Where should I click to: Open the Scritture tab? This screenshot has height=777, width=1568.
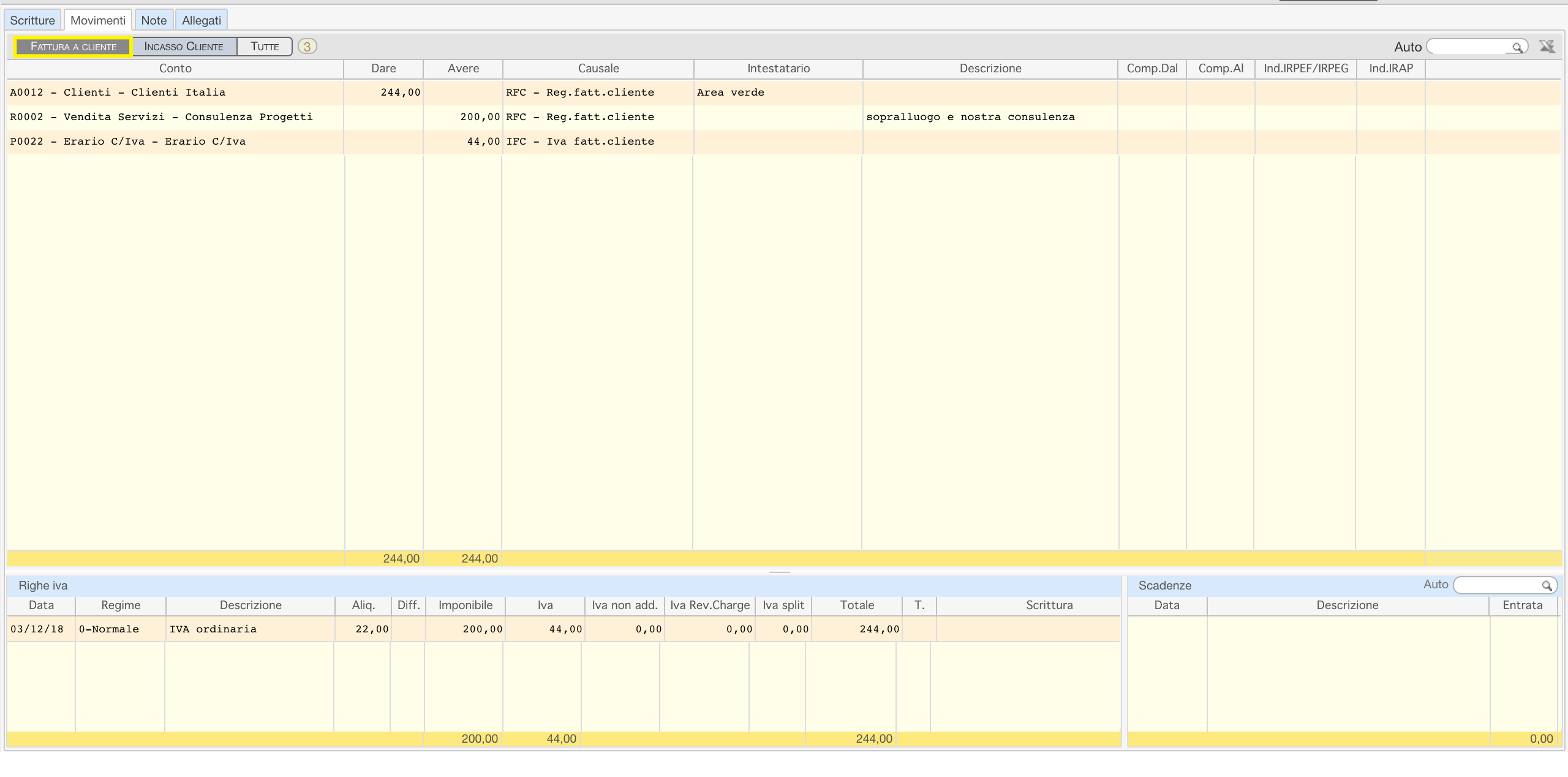pyautogui.click(x=32, y=20)
